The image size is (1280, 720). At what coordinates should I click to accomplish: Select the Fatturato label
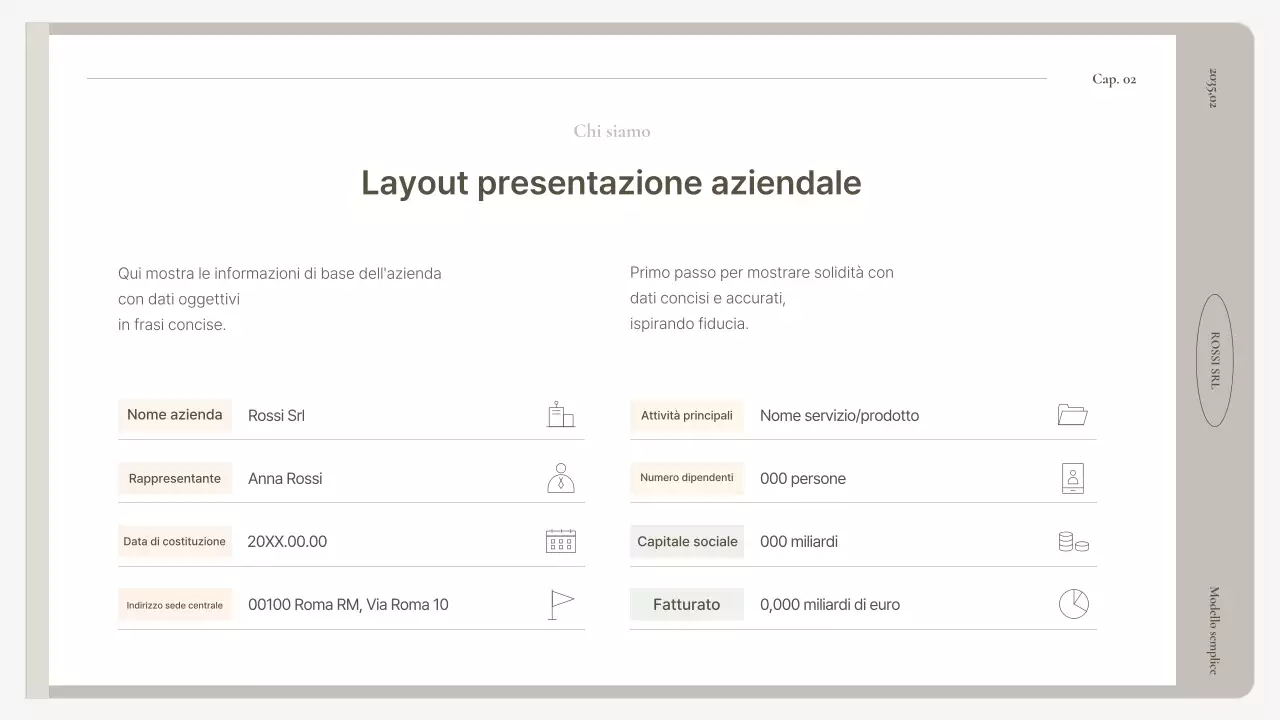pyautogui.click(x=687, y=604)
